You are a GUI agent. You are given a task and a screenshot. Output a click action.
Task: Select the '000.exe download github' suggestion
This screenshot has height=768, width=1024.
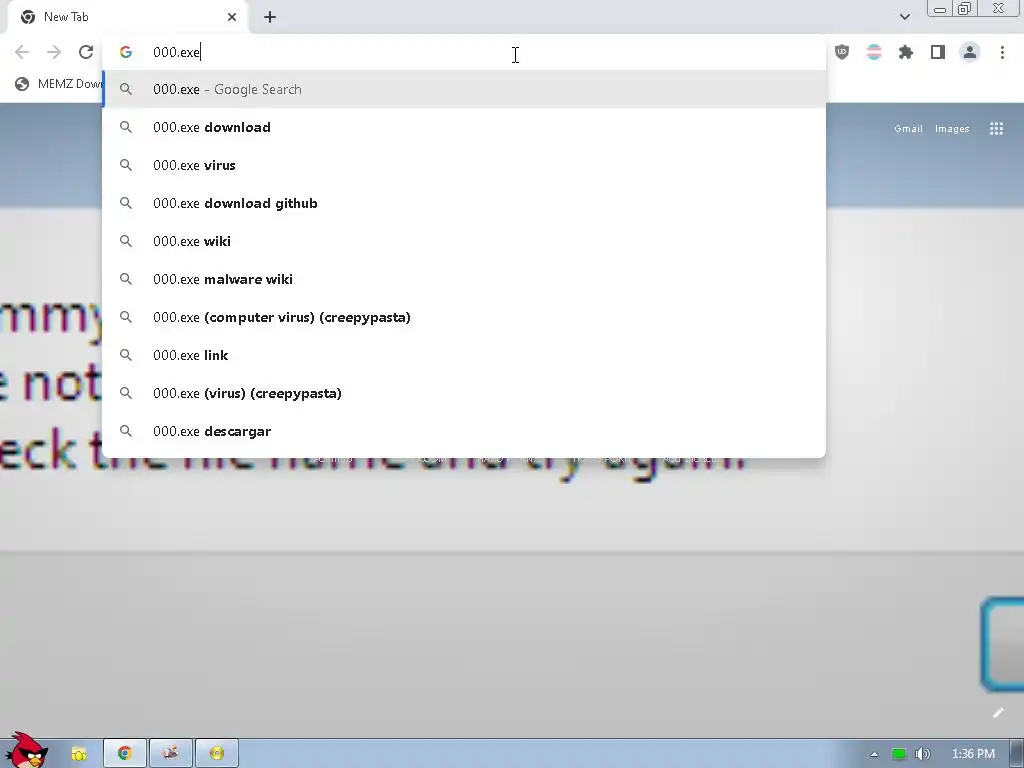pyautogui.click(x=464, y=203)
